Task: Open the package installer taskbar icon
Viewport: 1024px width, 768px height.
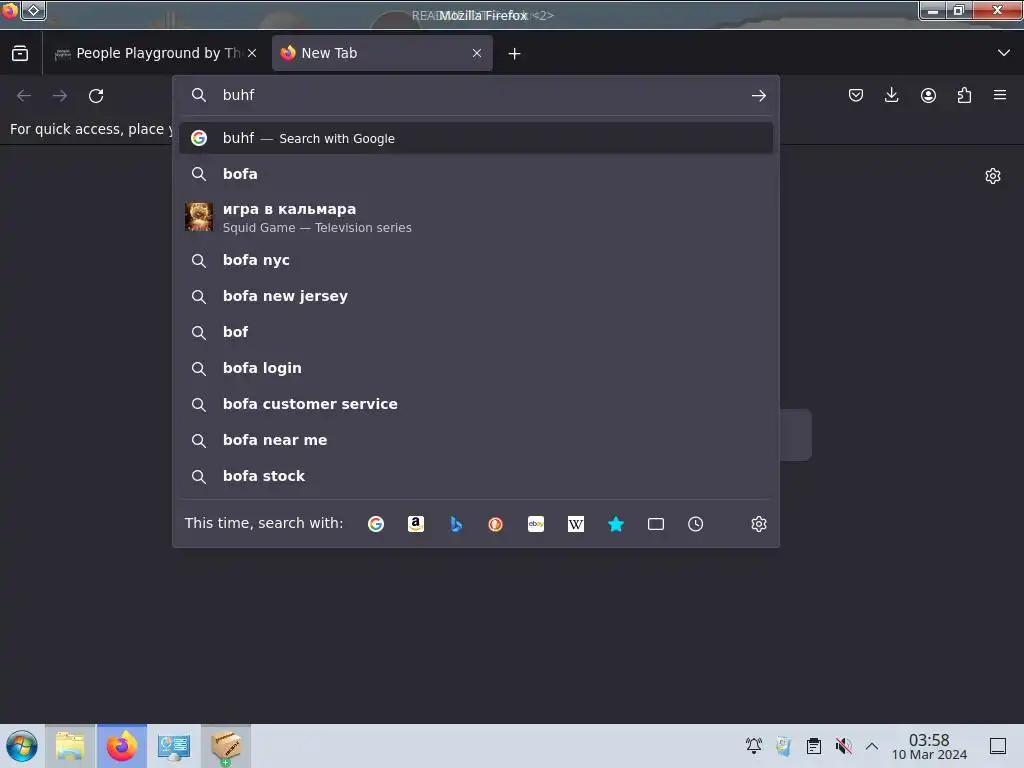Action: click(x=226, y=746)
